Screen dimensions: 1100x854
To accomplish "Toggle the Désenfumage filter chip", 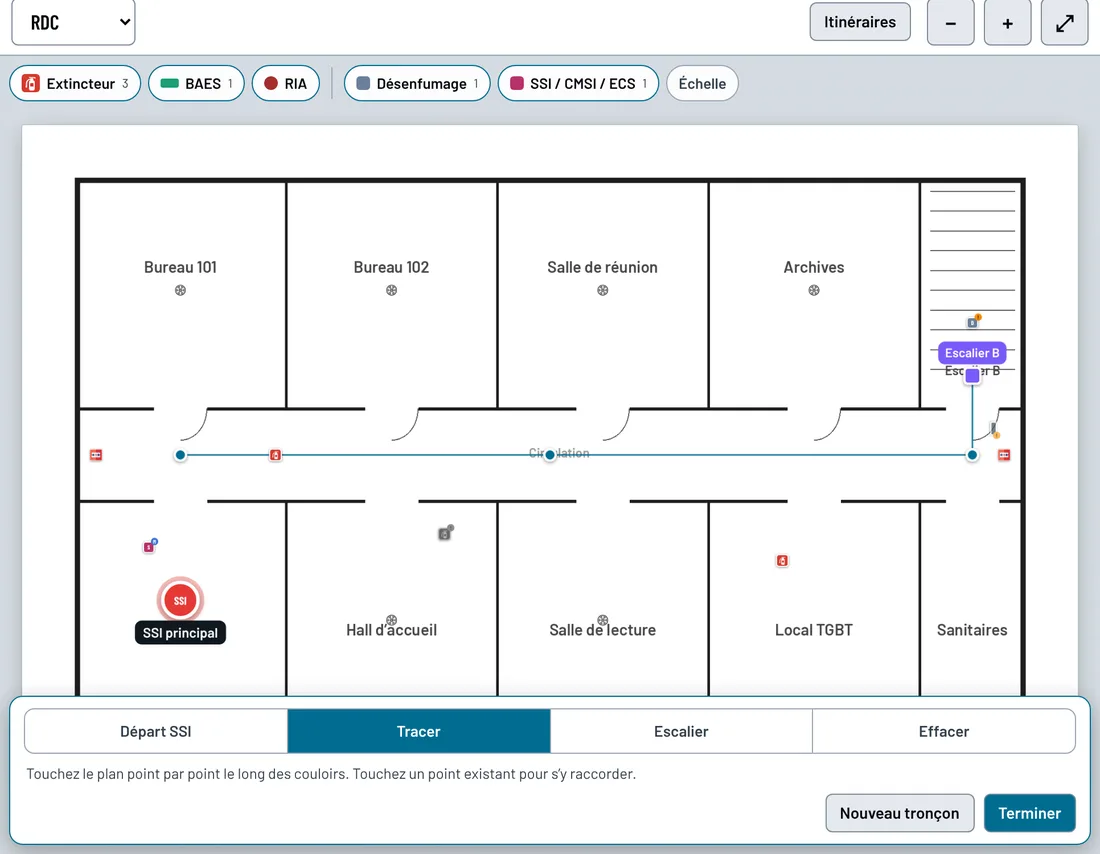I will (417, 84).
